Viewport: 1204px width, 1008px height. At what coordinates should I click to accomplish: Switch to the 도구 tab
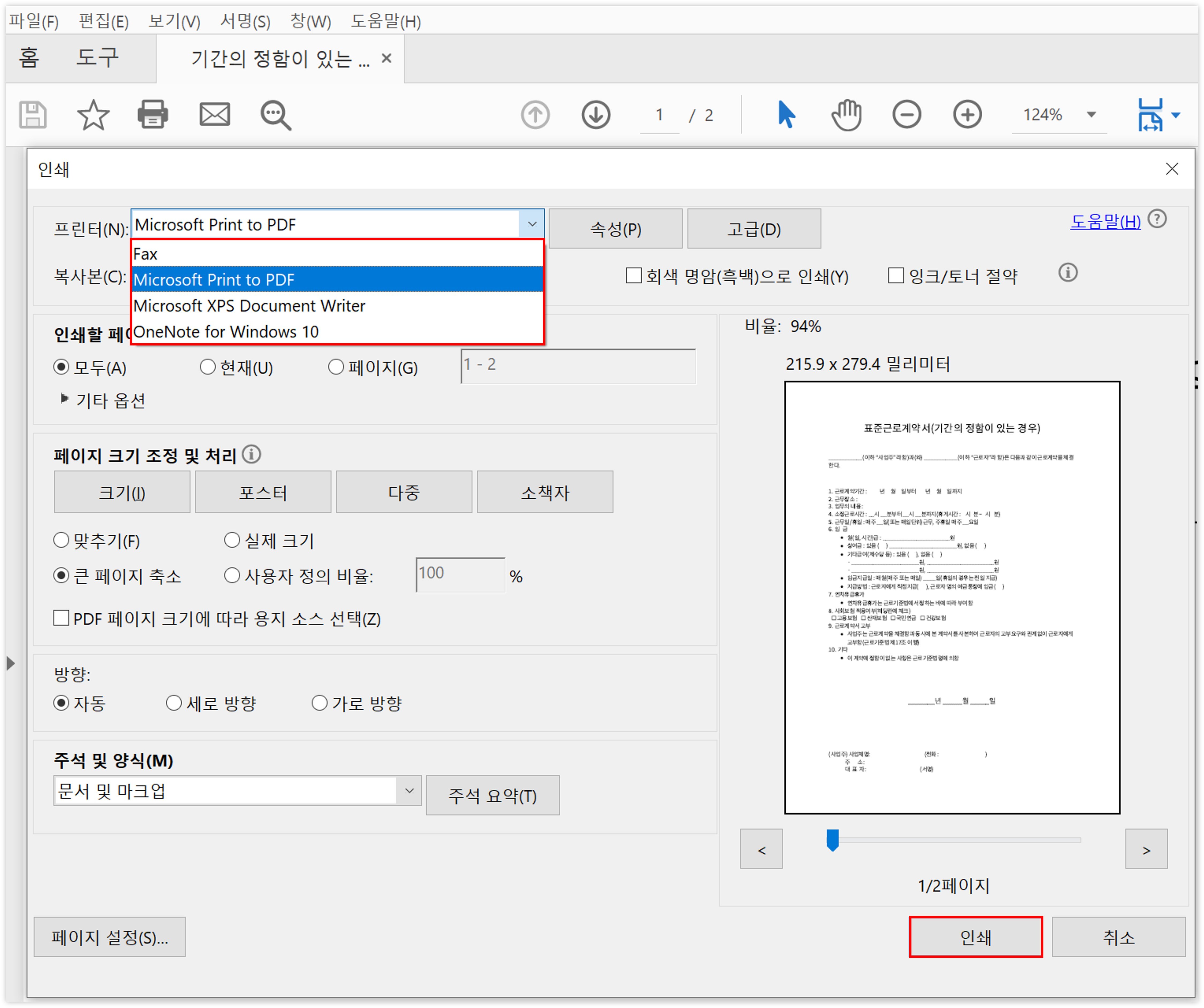97,57
